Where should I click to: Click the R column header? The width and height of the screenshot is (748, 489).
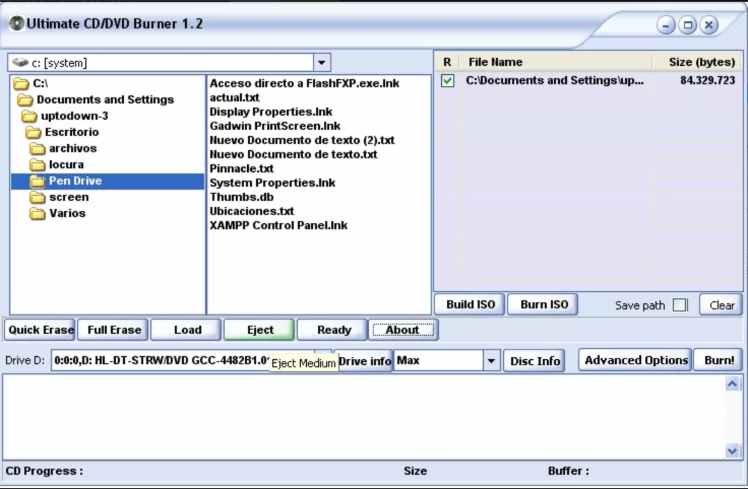pos(447,62)
